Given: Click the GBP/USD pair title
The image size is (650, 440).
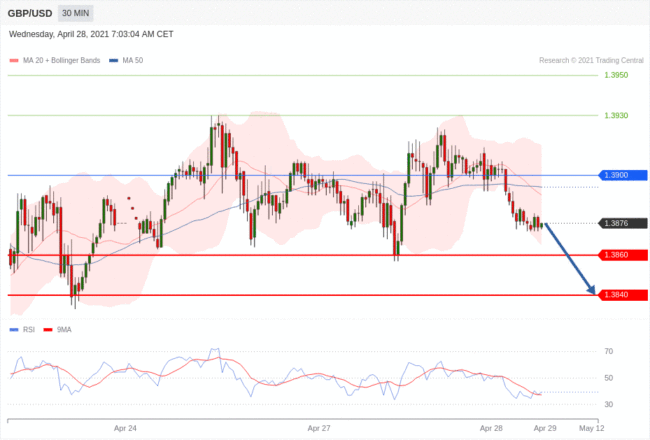Looking at the screenshot, I should coord(30,14).
